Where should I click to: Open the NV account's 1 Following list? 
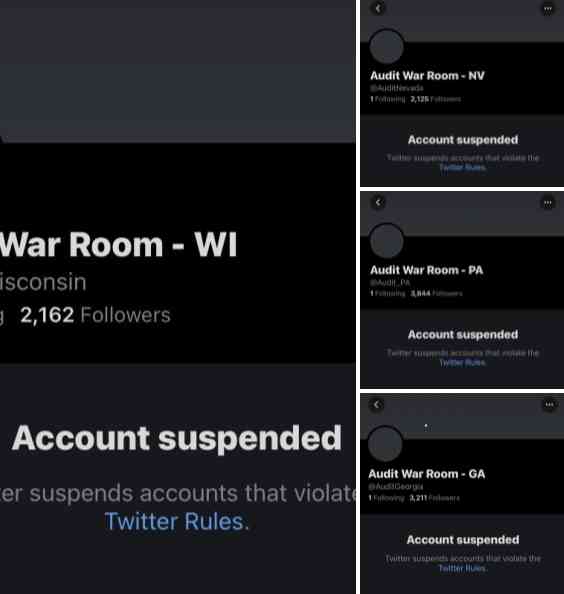tap(387, 99)
